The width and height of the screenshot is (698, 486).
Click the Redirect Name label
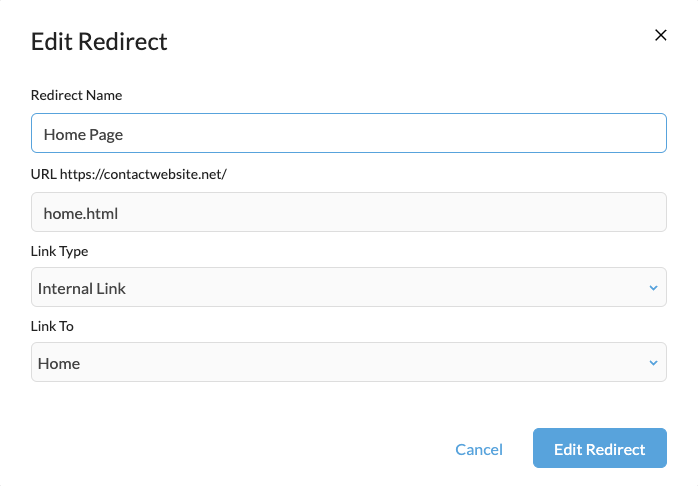click(76, 95)
